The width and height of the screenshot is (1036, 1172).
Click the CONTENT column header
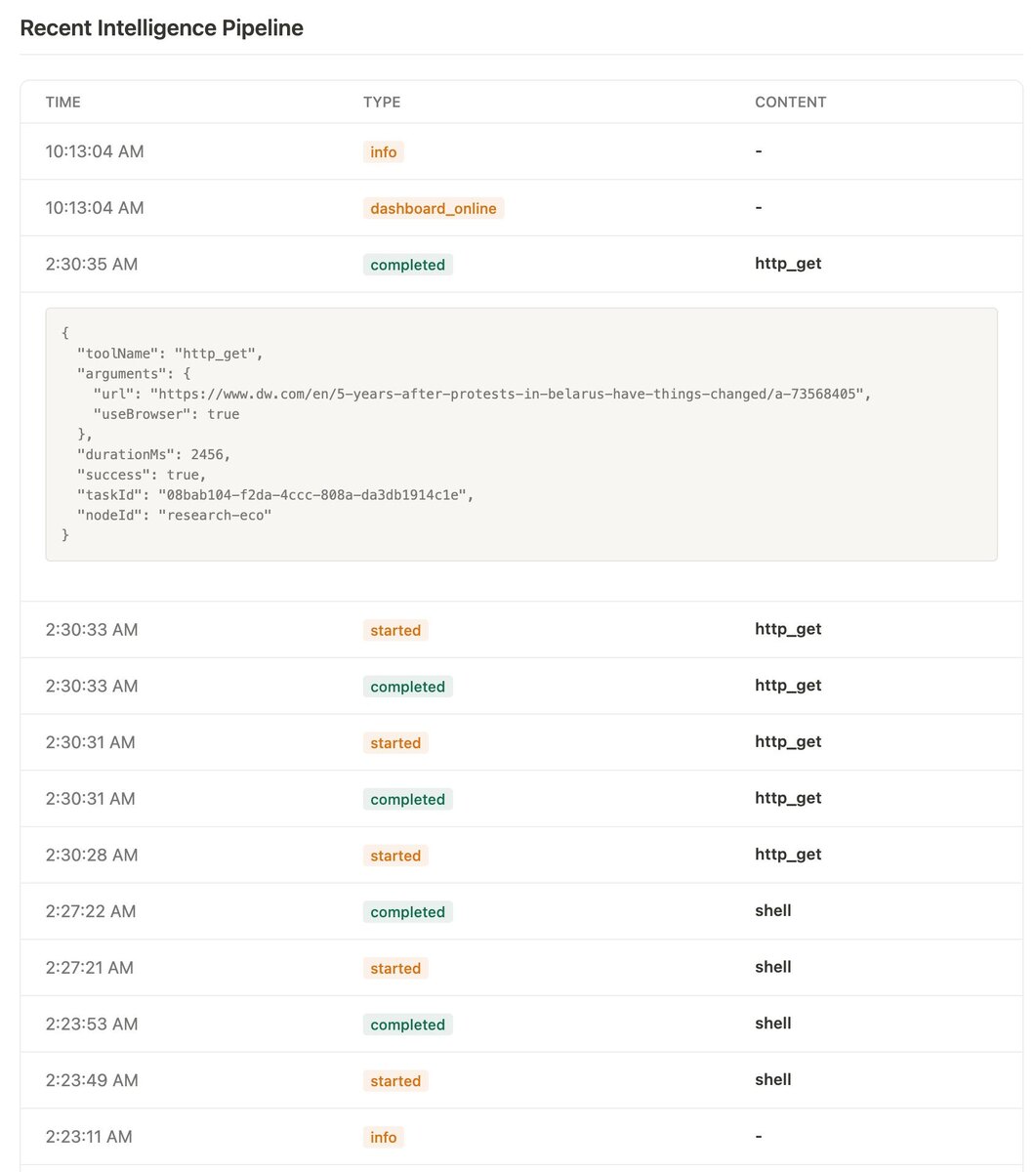click(x=790, y=103)
